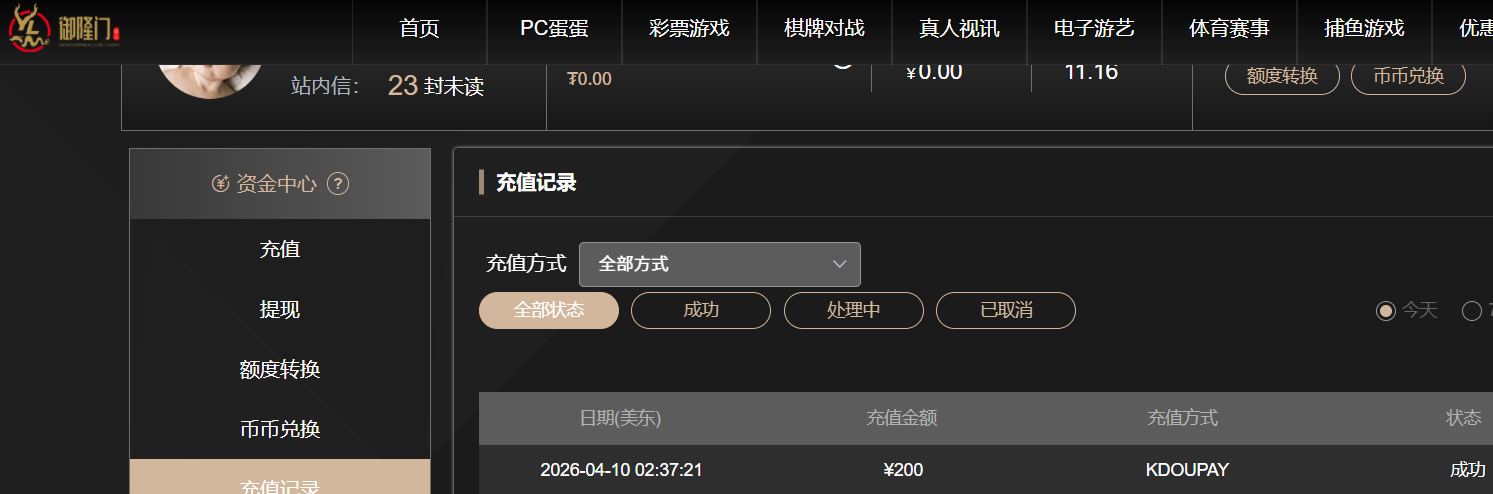Viewport: 1493px width, 494px height.
Task: Open the 充值方式 dropdown
Action: (x=719, y=264)
